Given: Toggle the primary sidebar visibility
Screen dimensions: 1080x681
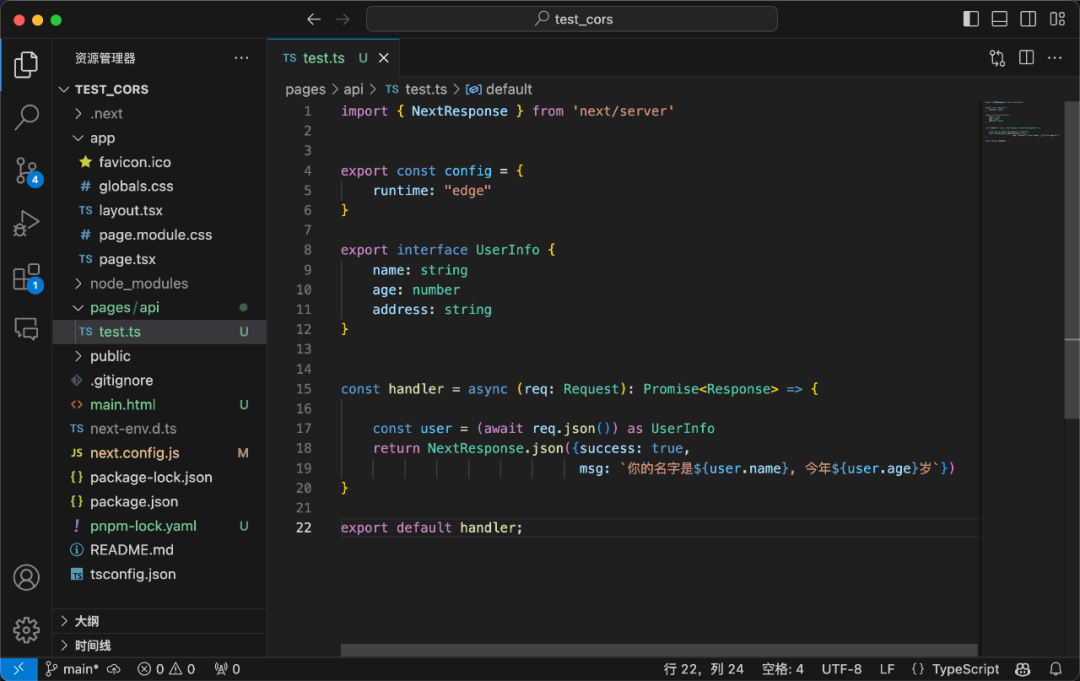Looking at the screenshot, I should point(971,19).
